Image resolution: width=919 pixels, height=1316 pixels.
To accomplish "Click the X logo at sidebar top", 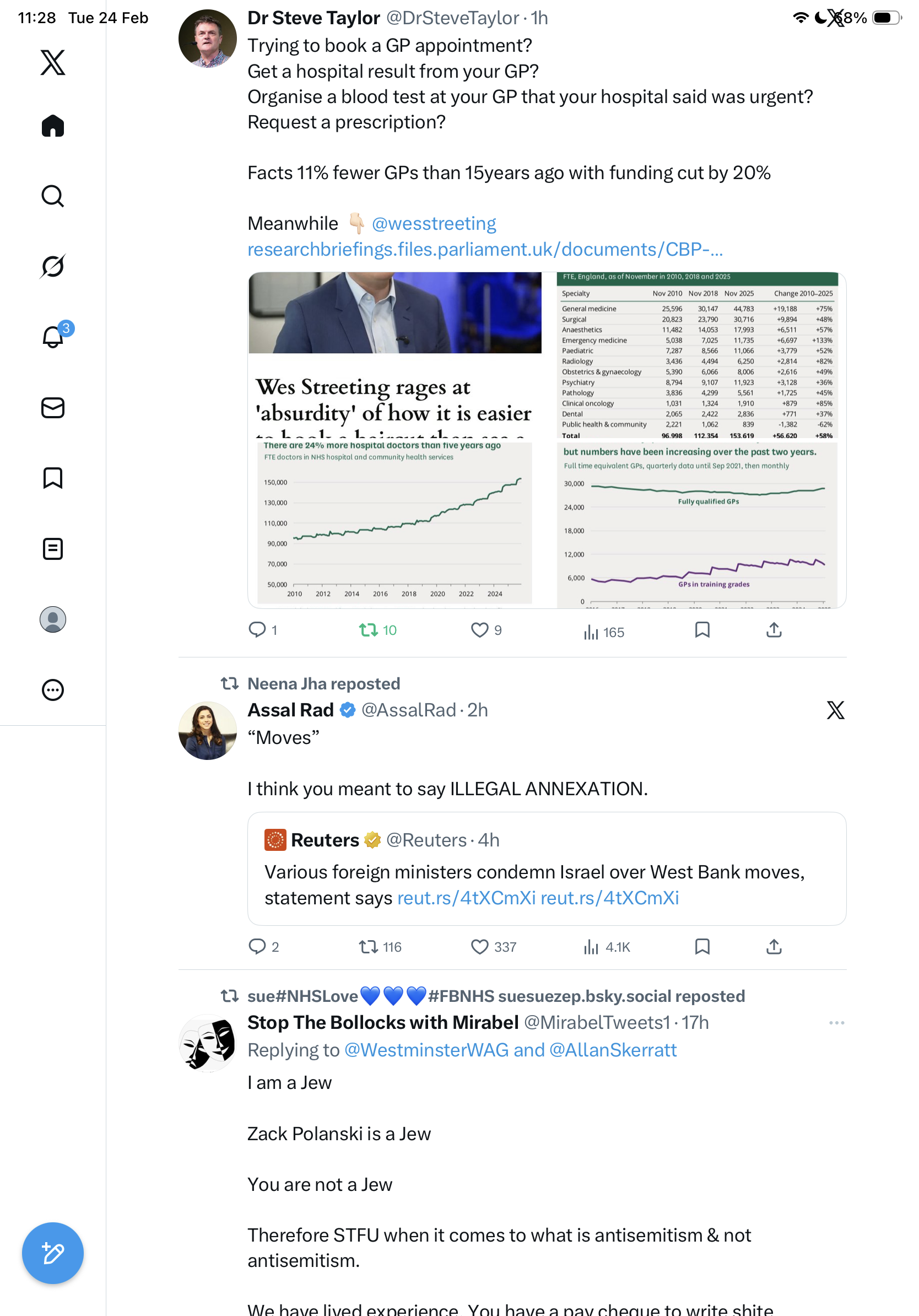I will (53, 62).
